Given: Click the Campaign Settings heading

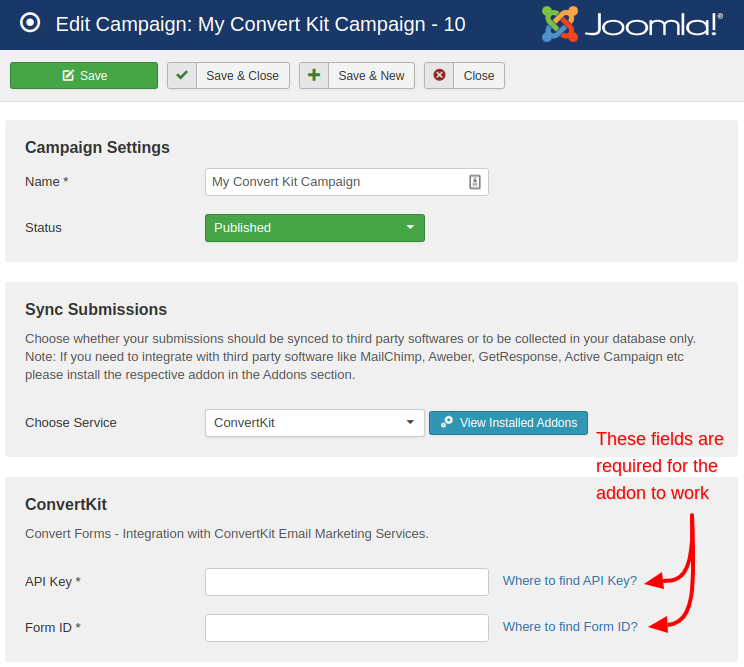Looking at the screenshot, I should pos(97,148).
